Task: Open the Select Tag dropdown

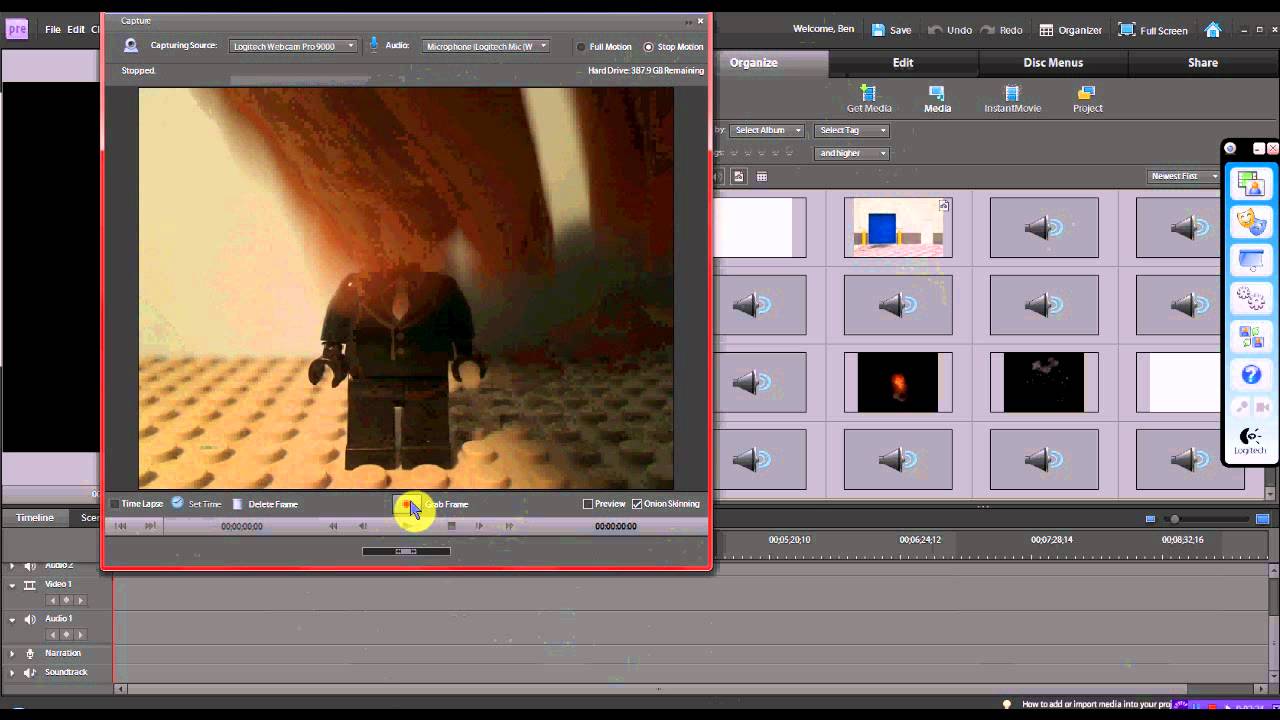Action: 852,130
